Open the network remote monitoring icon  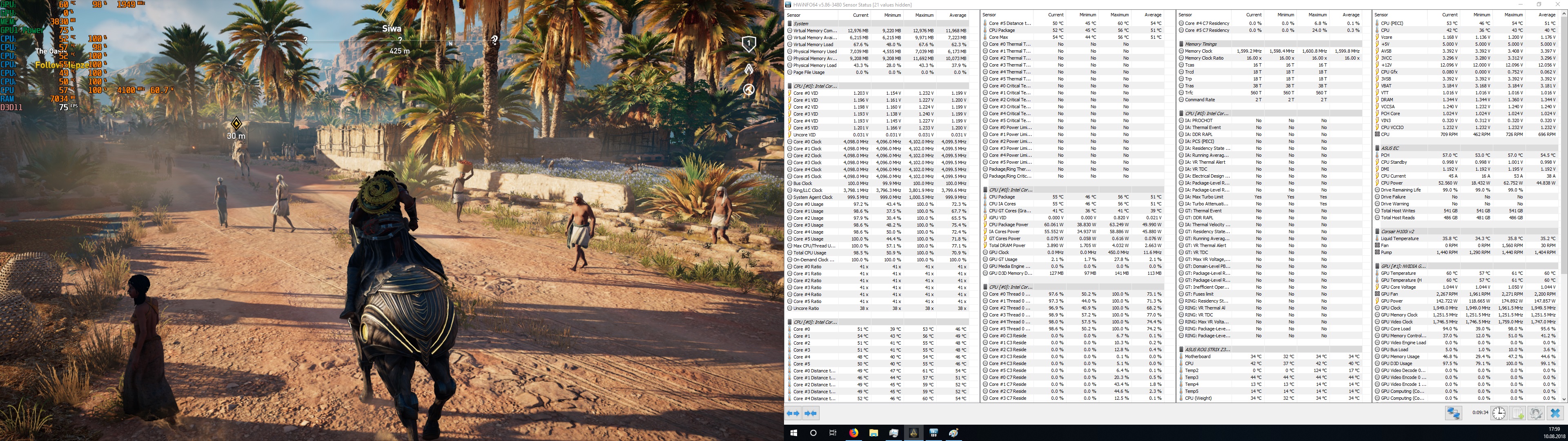click(x=1454, y=413)
